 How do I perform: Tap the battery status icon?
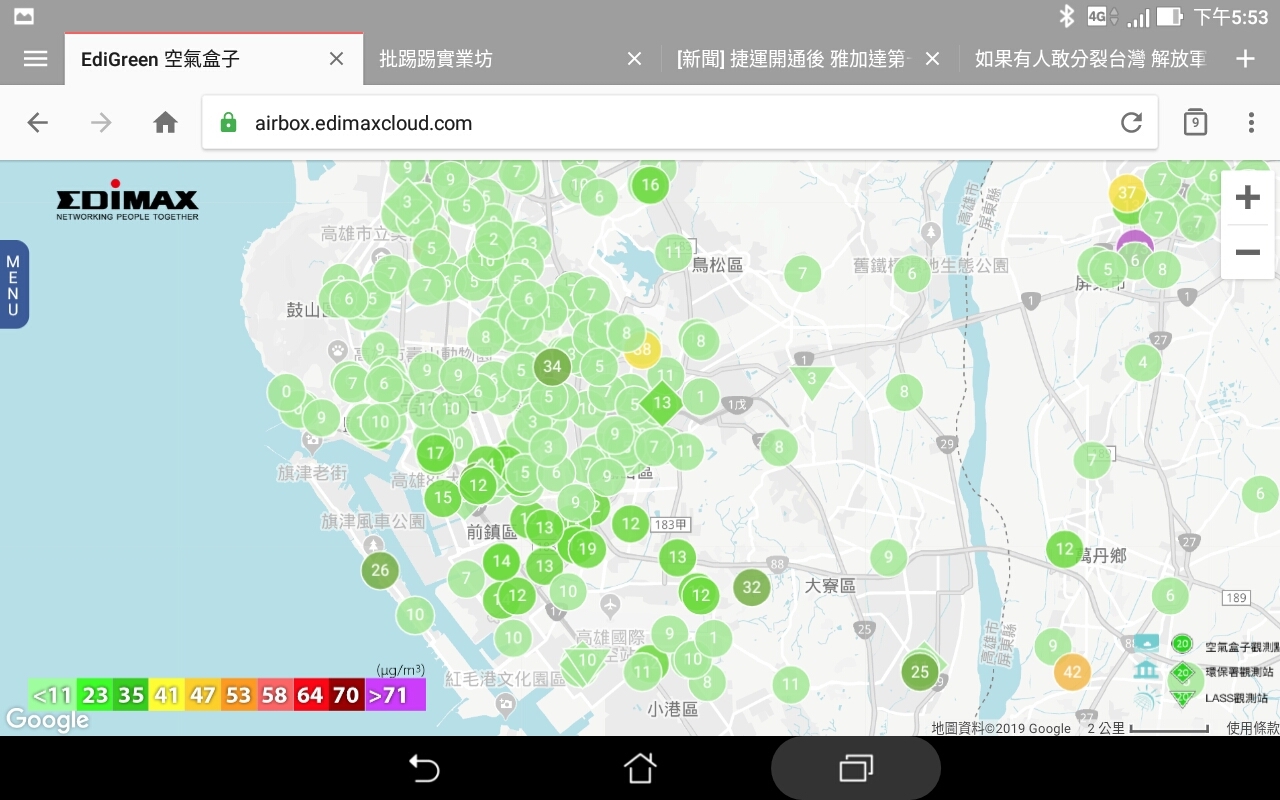[1170, 17]
